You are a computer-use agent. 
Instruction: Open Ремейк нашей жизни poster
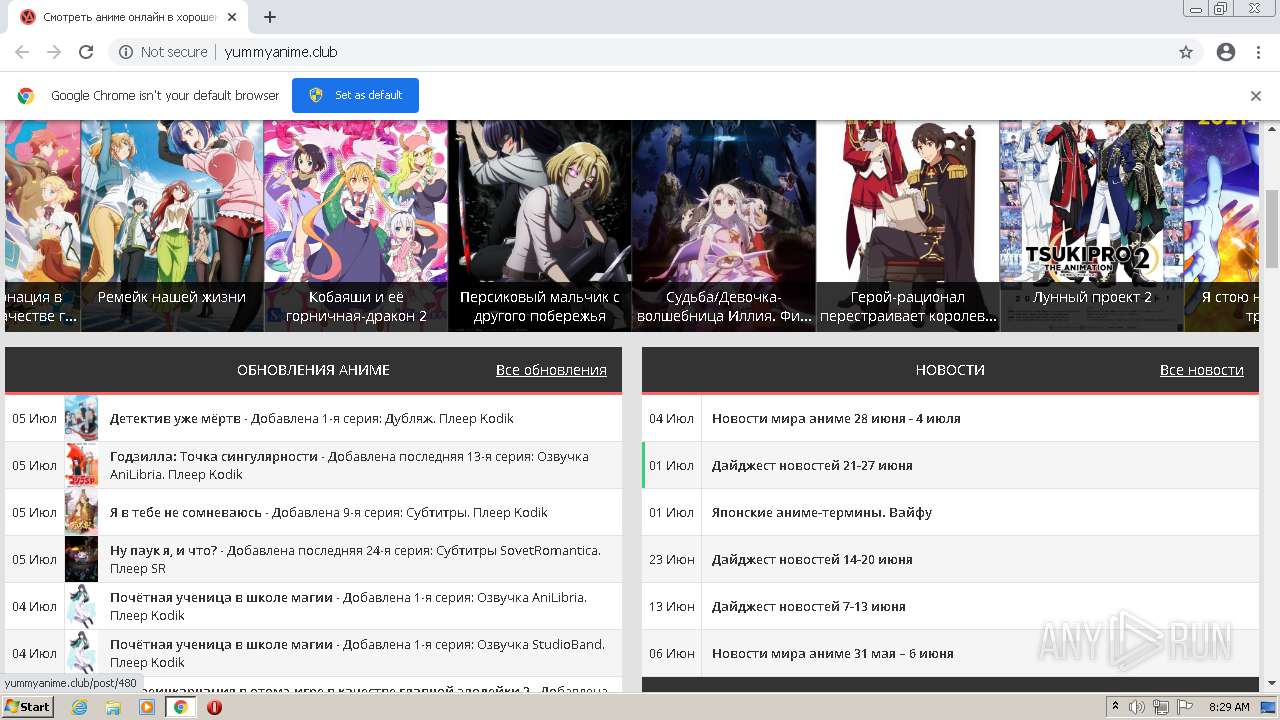click(x=172, y=226)
